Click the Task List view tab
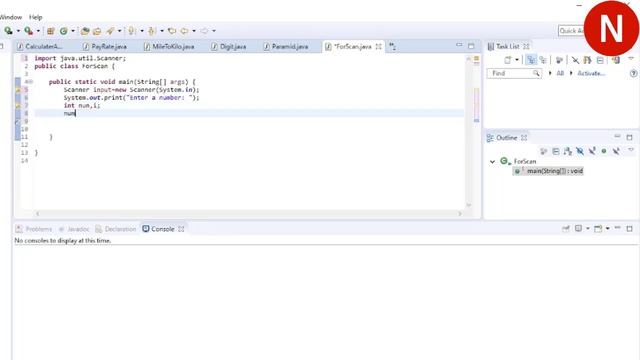This screenshot has height=360, width=640. (x=508, y=47)
